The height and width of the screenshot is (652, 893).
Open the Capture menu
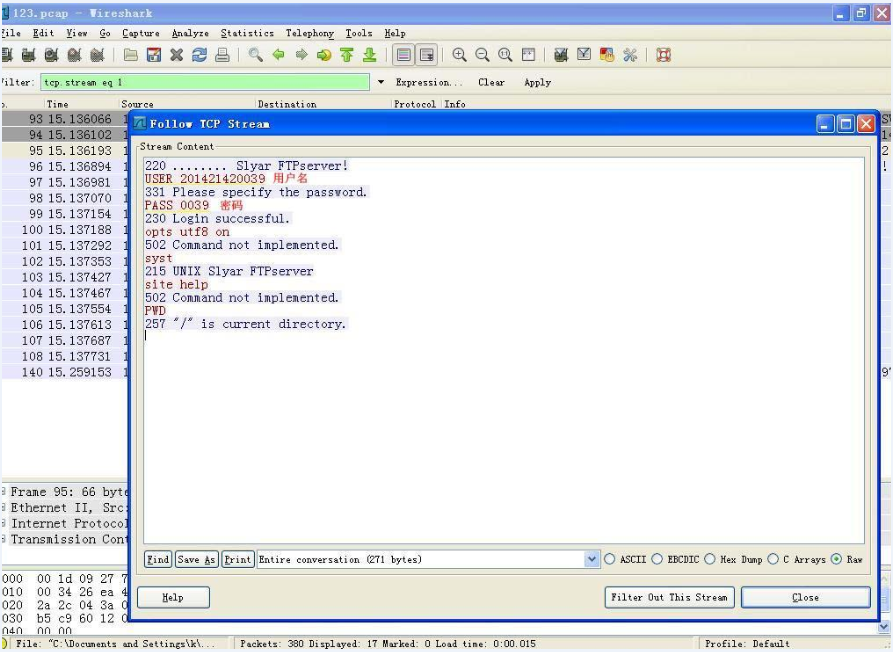coord(141,33)
